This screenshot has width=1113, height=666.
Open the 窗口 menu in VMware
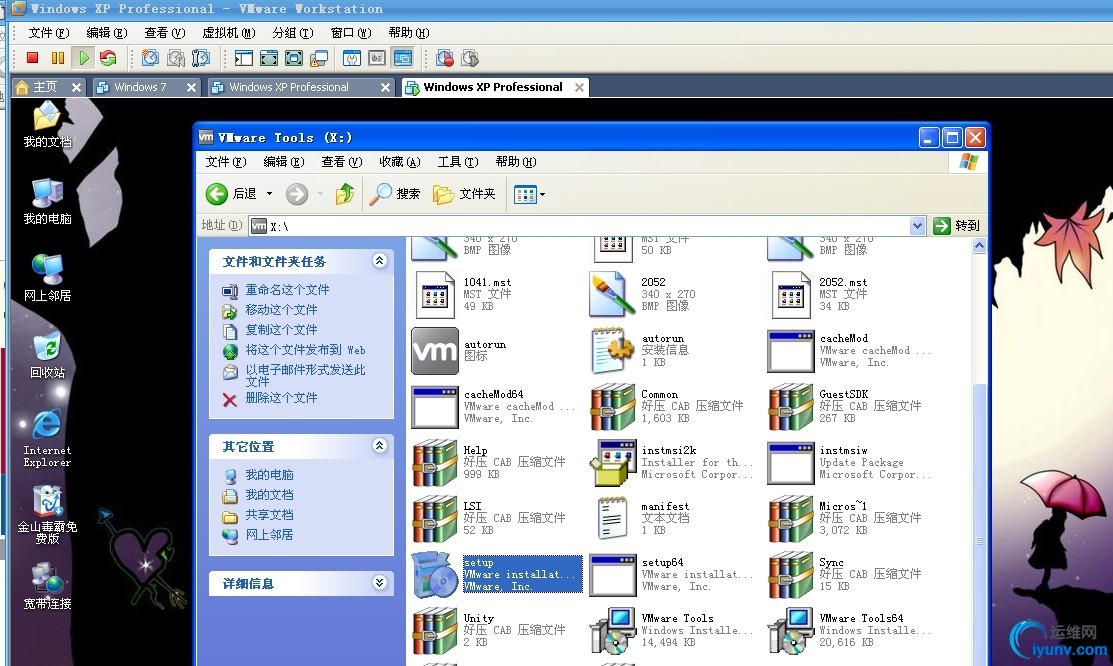(351, 33)
